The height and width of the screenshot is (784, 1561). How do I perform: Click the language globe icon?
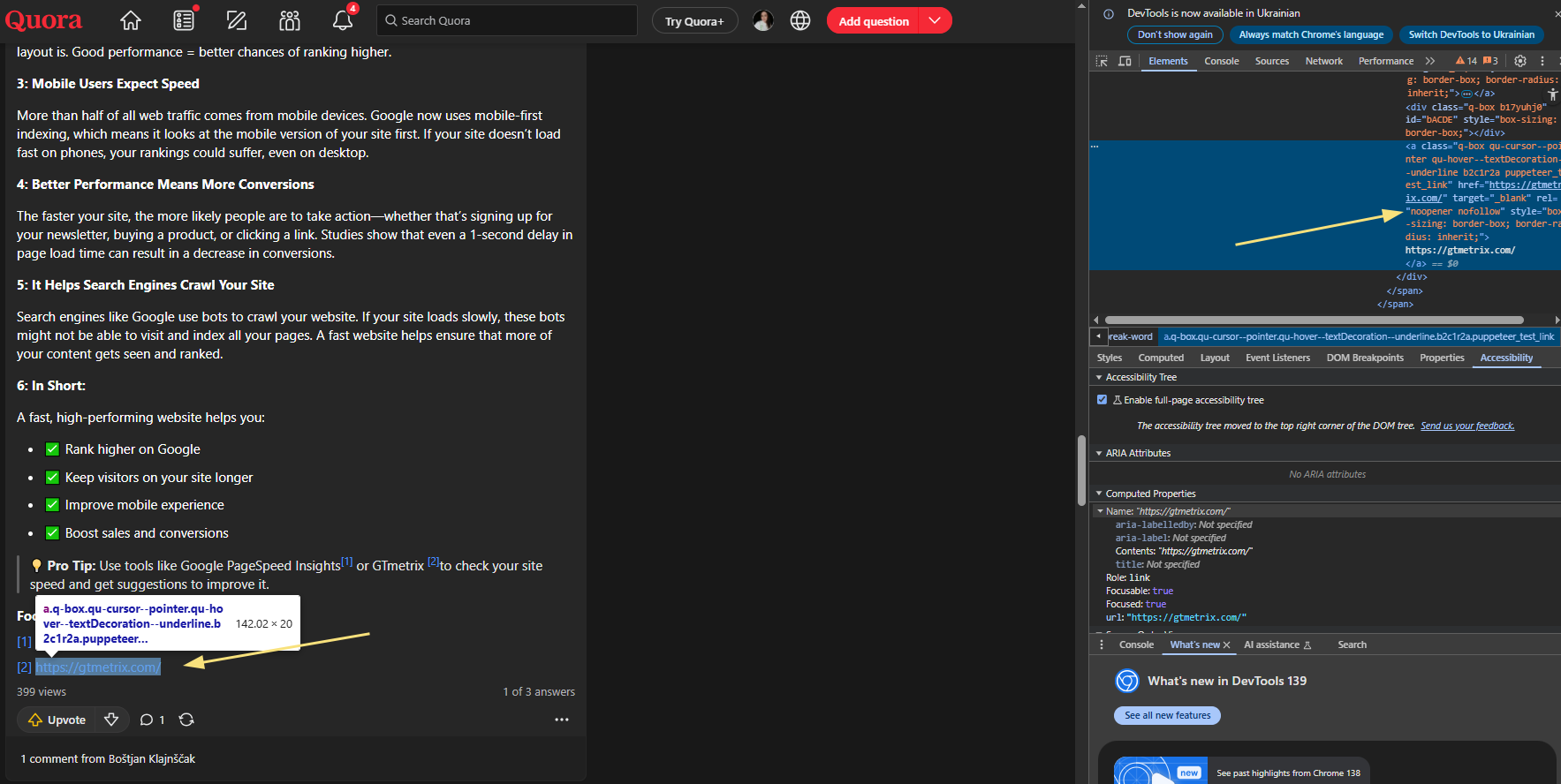[800, 20]
